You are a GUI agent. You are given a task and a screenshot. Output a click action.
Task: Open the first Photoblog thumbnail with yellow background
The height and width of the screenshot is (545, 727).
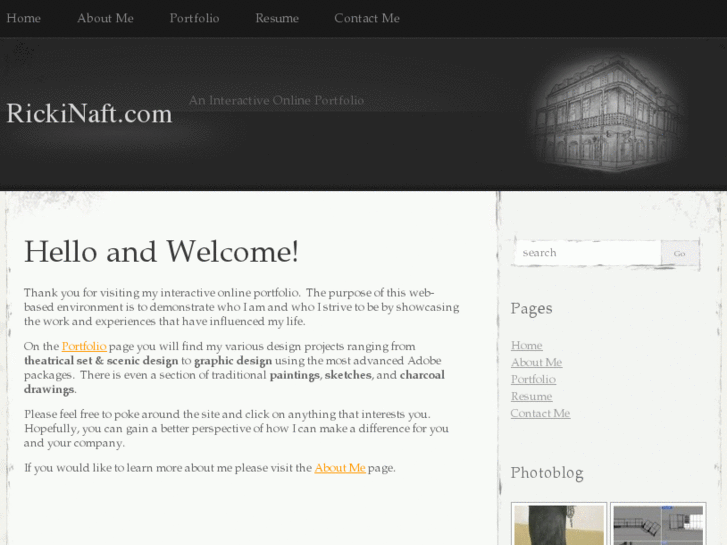(x=559, y=524)
